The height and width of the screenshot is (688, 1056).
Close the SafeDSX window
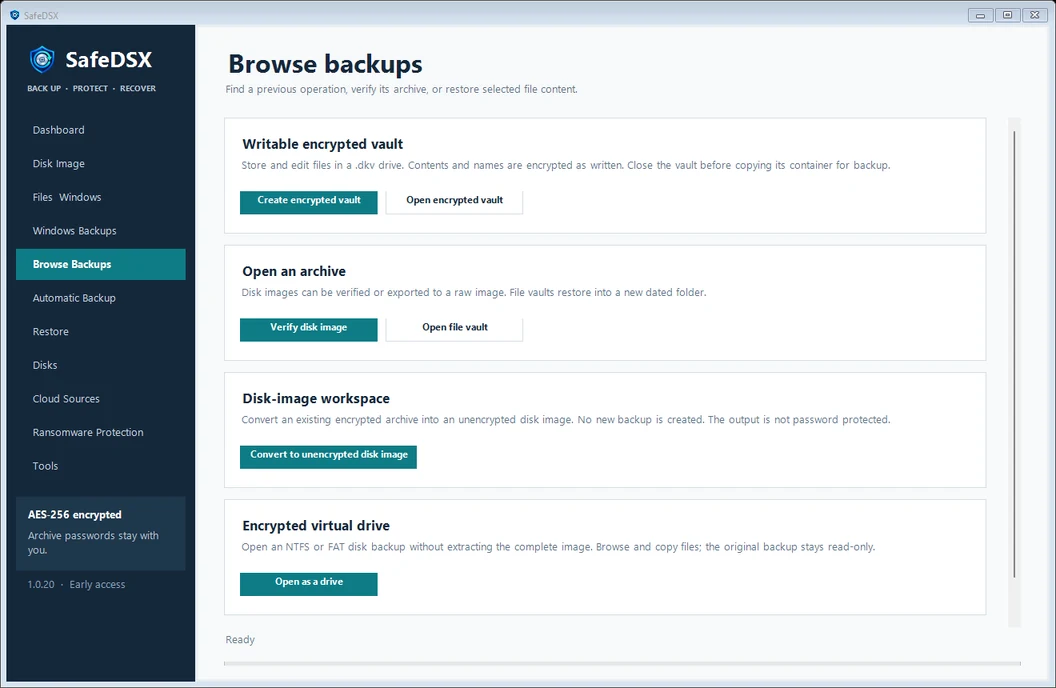[x=1034, y=15]
